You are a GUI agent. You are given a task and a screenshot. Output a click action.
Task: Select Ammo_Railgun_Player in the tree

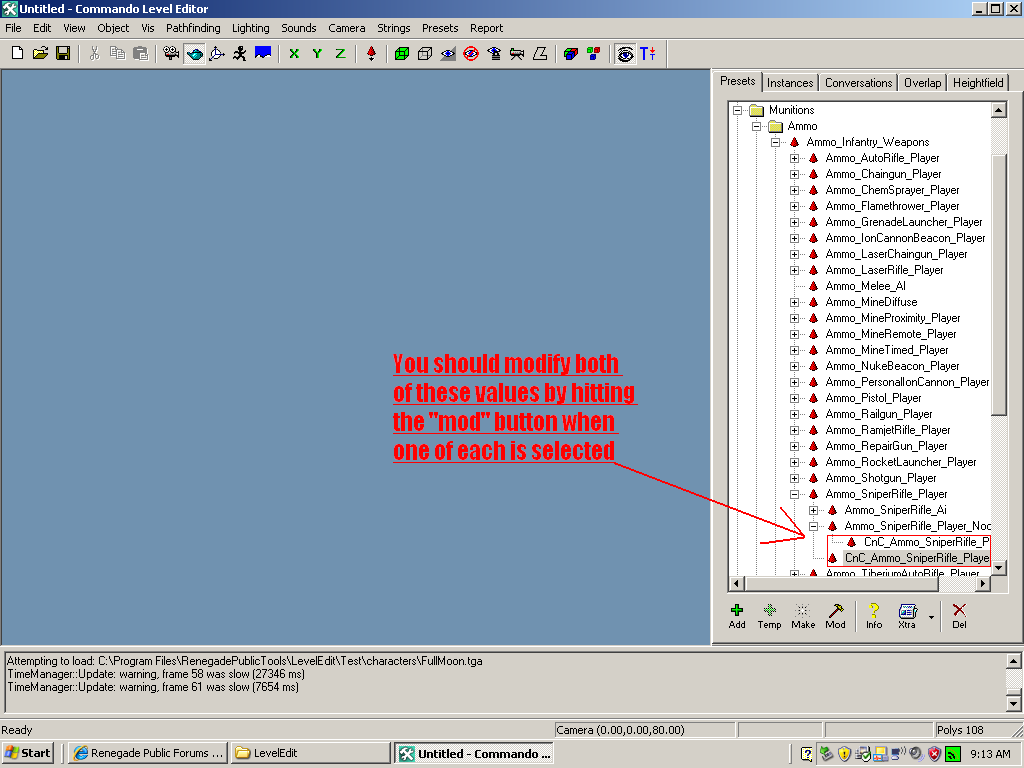coord(879,414)
